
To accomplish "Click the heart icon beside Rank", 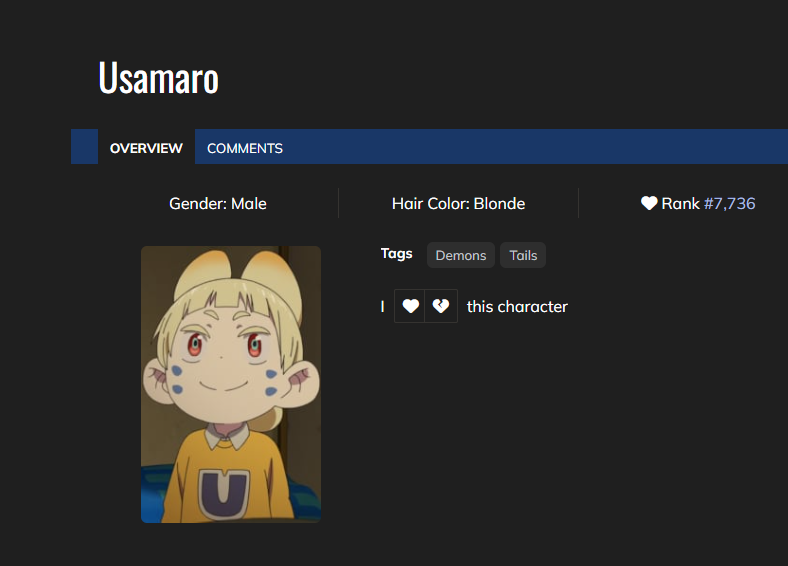I will tap(649, 203).
